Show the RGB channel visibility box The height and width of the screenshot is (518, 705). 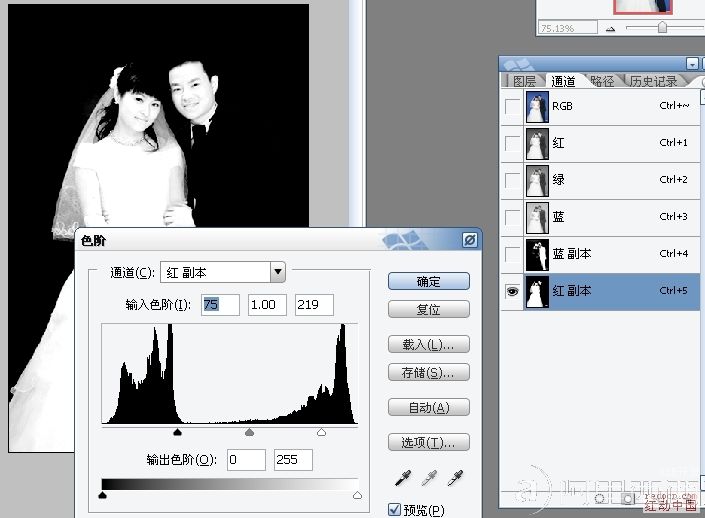[x=513, y=106]
